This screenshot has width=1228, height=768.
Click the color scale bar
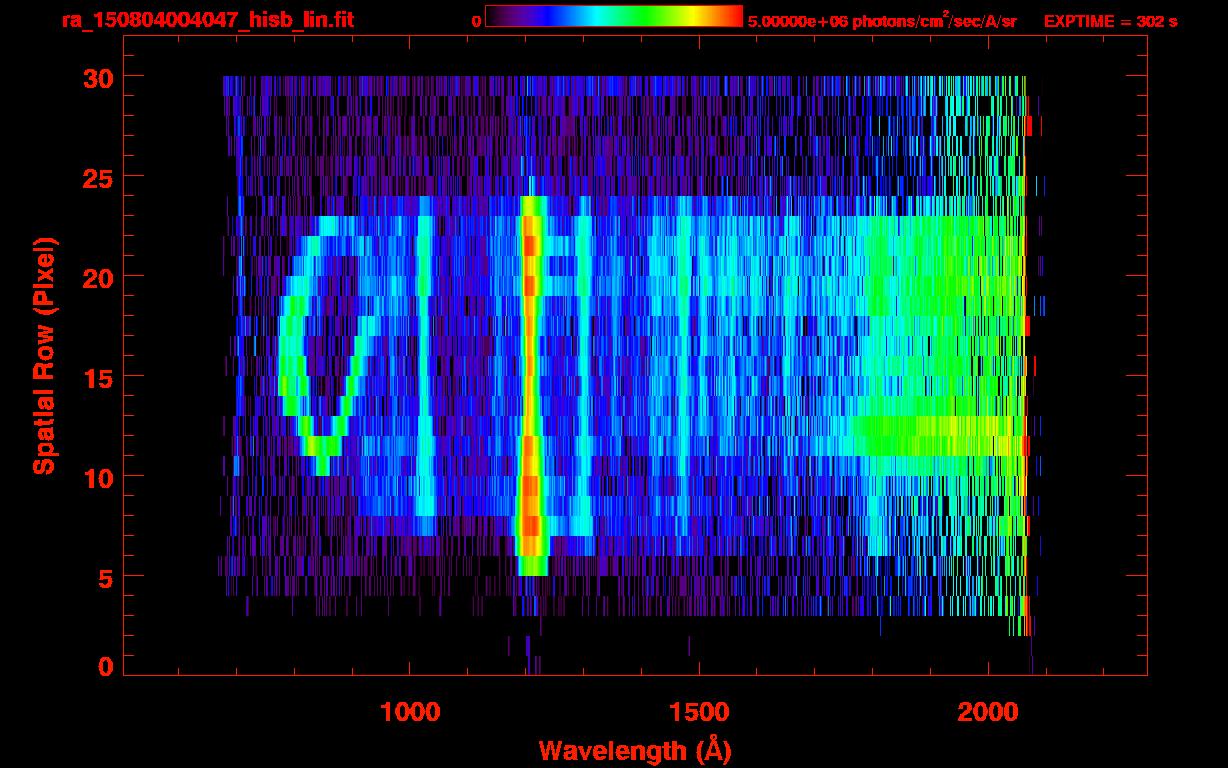(614, 17)
